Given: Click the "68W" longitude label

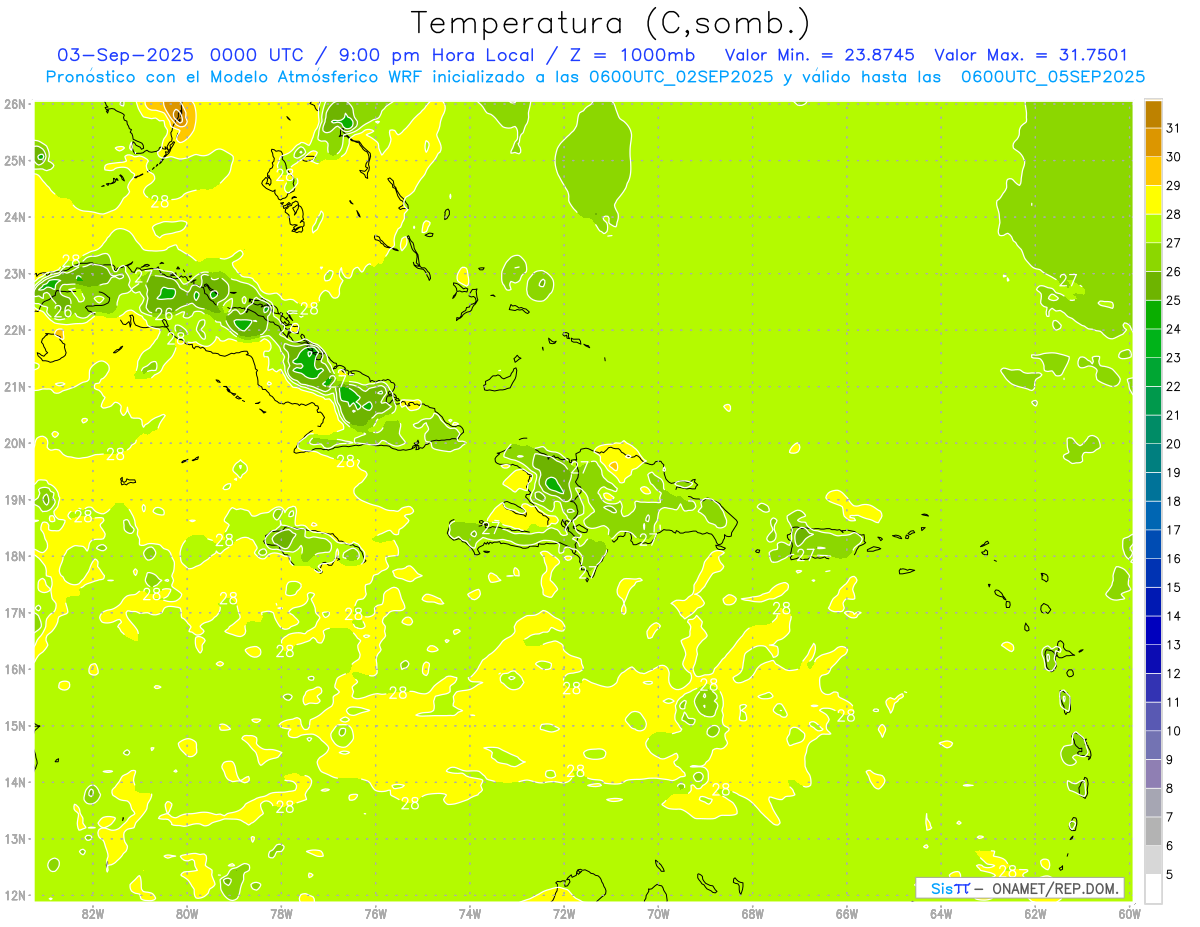Looking at the screenshot, I should pyautogui.click(x=753, y=913).
